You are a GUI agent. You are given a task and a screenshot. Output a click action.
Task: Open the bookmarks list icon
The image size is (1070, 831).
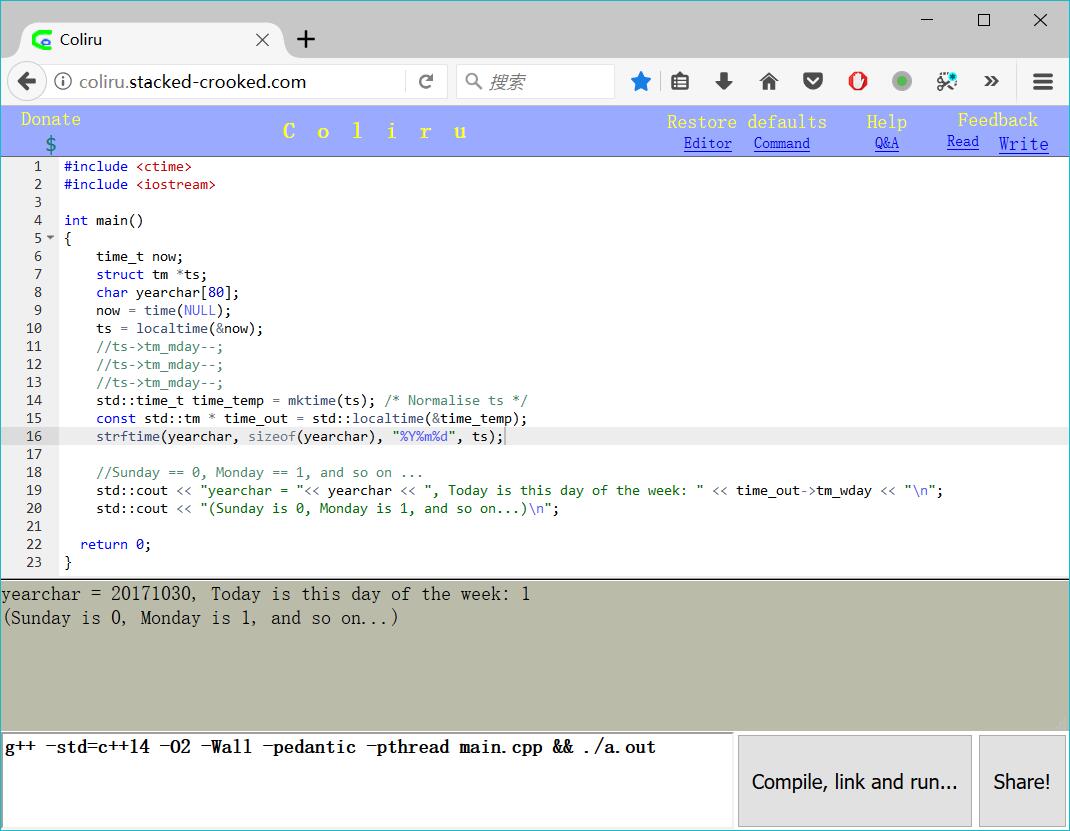680,82
